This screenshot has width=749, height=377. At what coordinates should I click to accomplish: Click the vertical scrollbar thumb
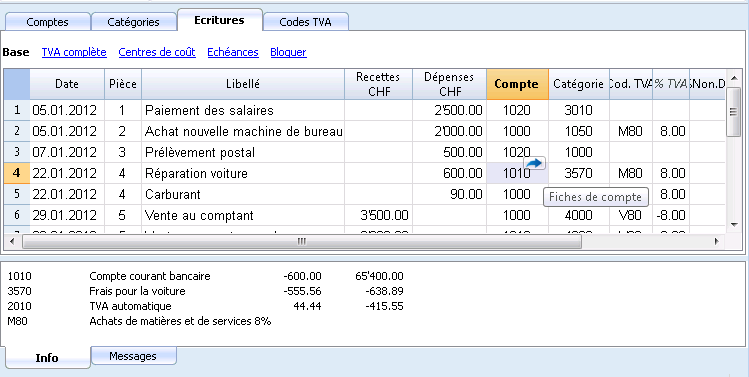(733, 112)
